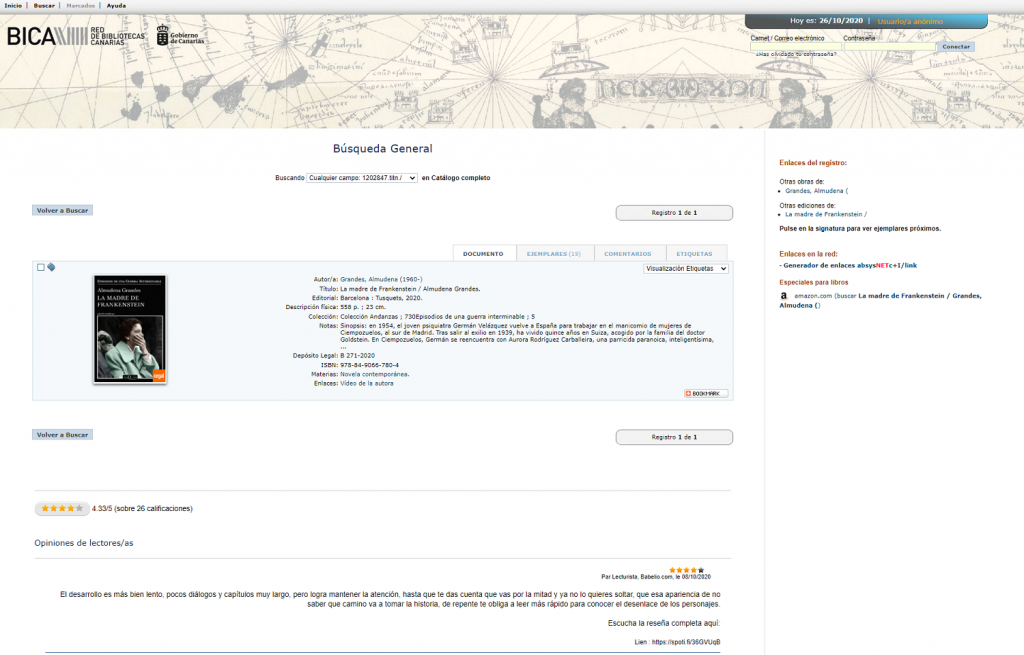Click the upper Volver a Buscar button

(62, 211)
